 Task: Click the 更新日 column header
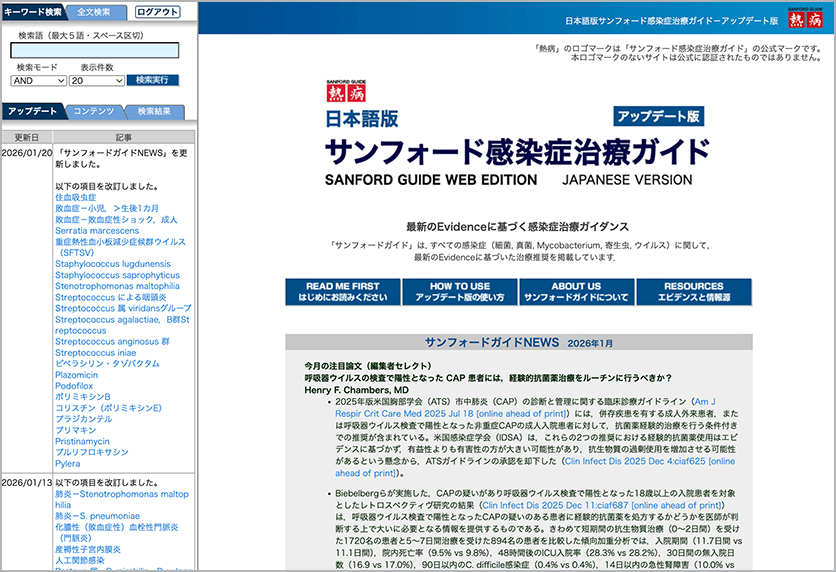[27, 137]
